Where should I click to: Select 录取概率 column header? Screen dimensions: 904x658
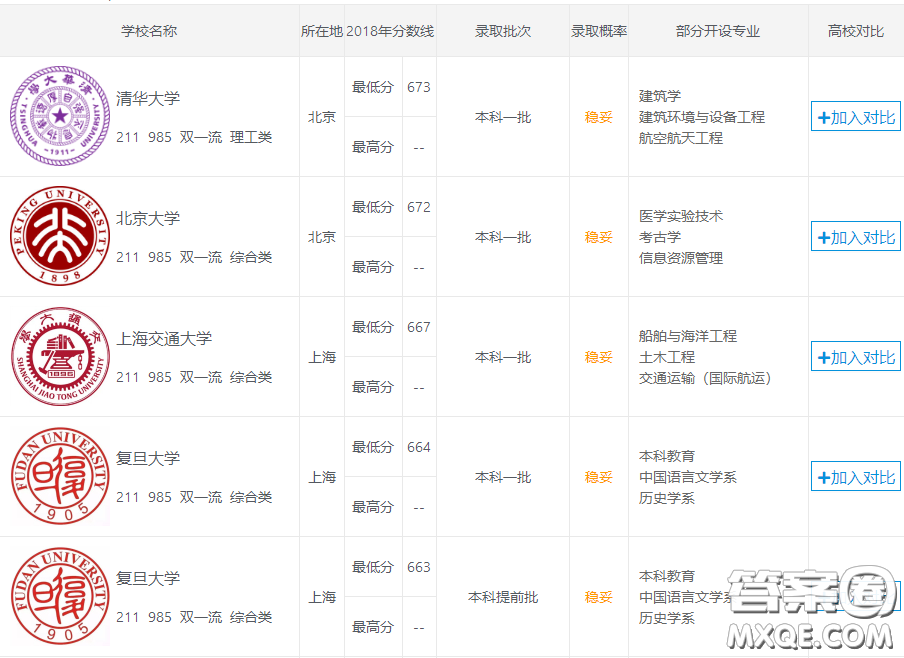599,31
